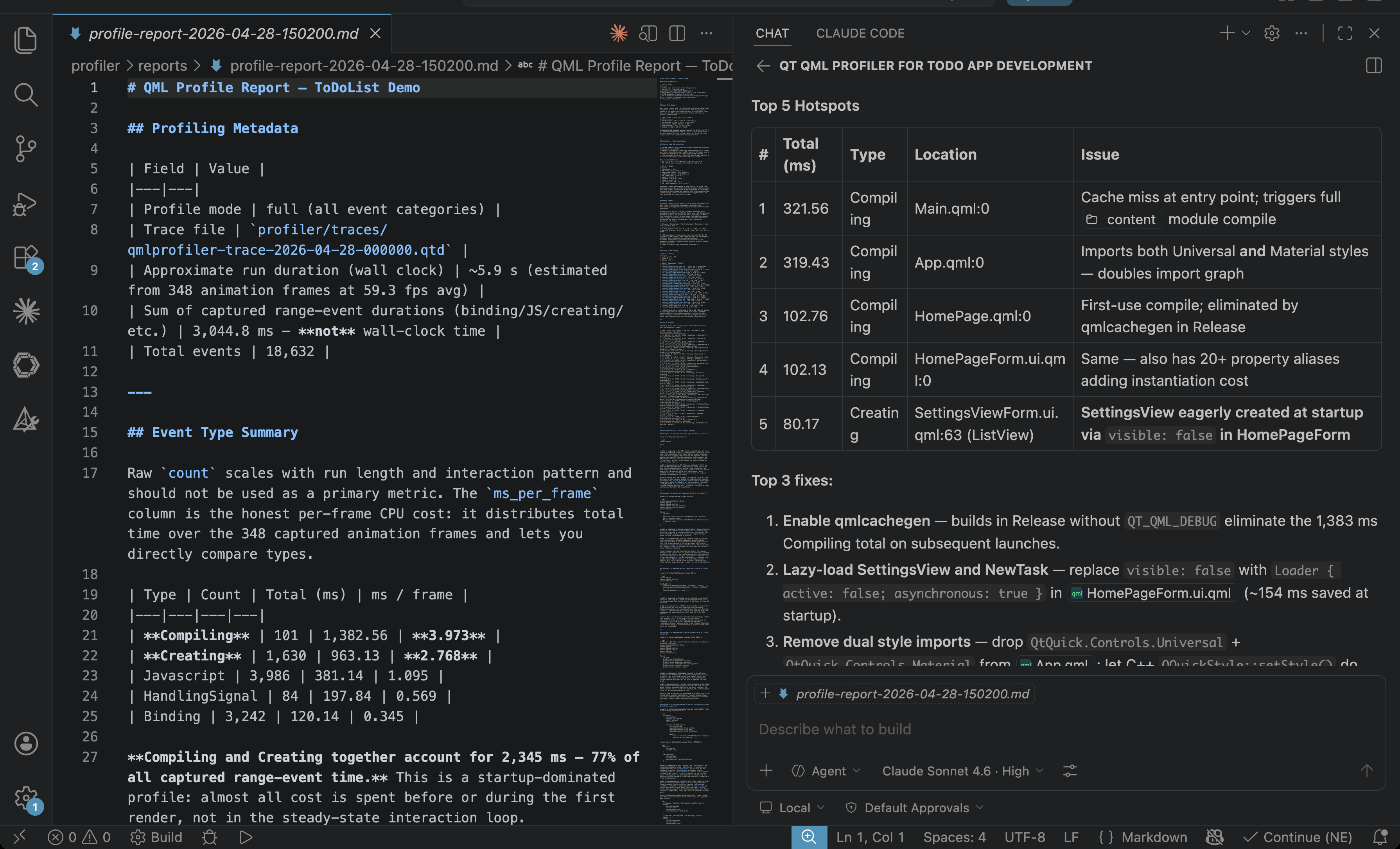Change the Spaces: 4 indentation setting
Viewport: 1400px width, 849px height.
(954, 837)
